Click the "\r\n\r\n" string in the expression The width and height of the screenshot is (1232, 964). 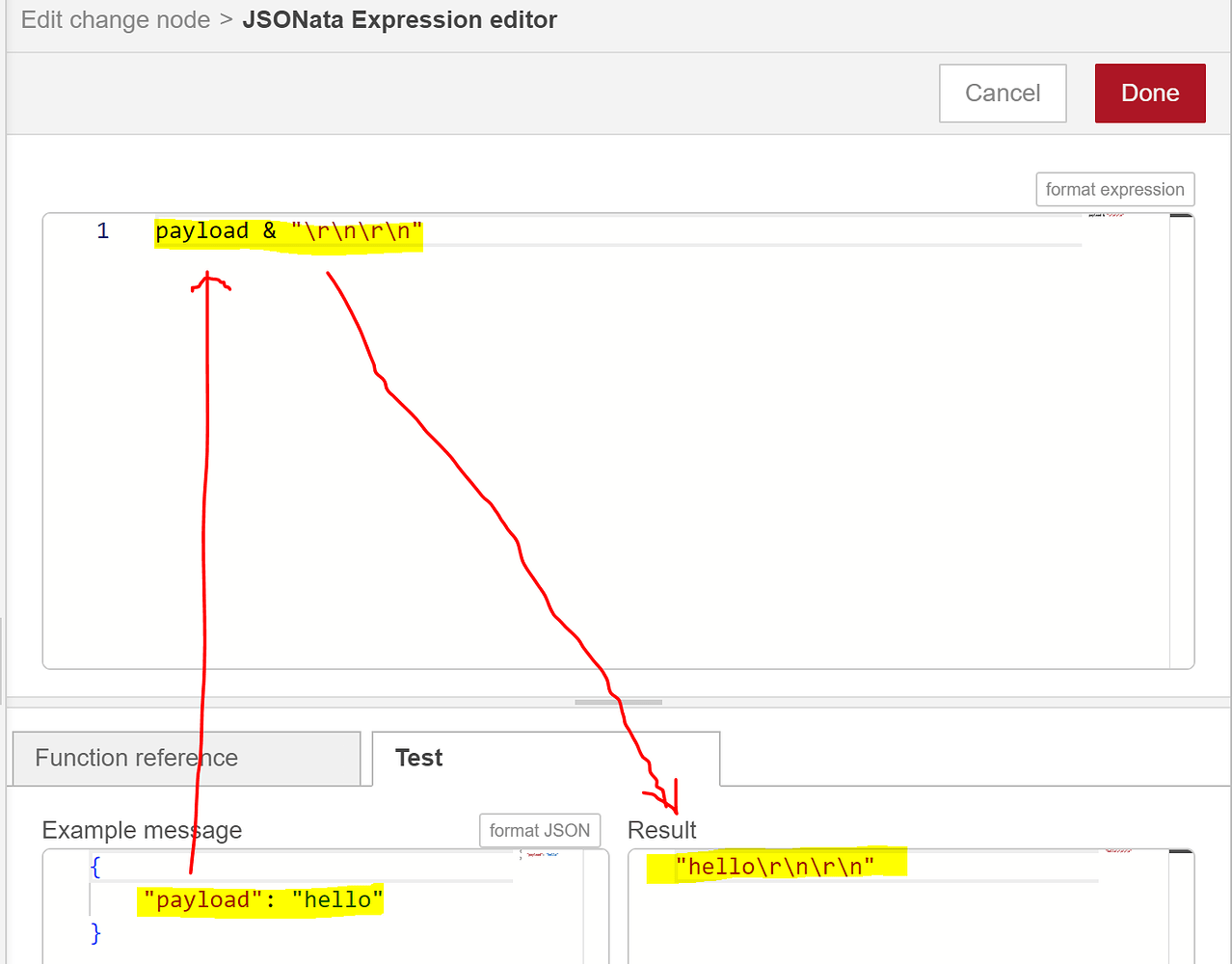(x=357, y=231)
